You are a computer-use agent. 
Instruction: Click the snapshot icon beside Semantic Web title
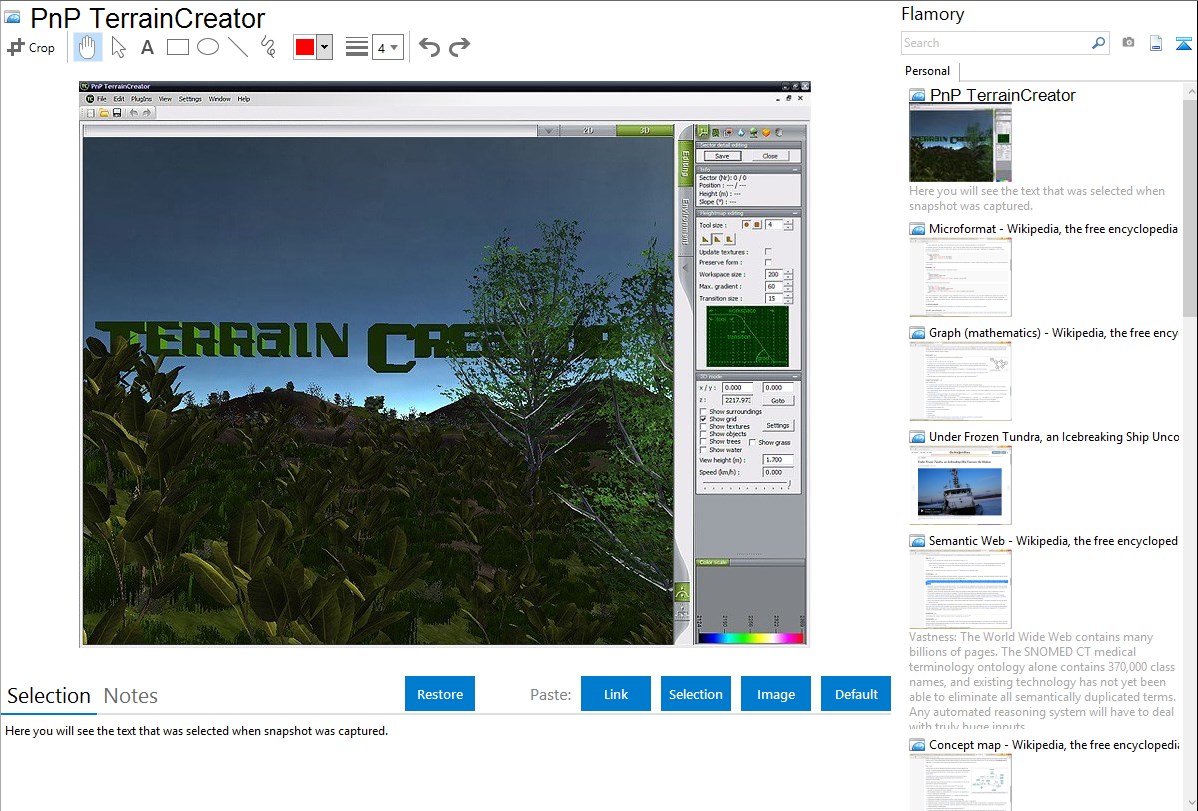coord(917,541)
